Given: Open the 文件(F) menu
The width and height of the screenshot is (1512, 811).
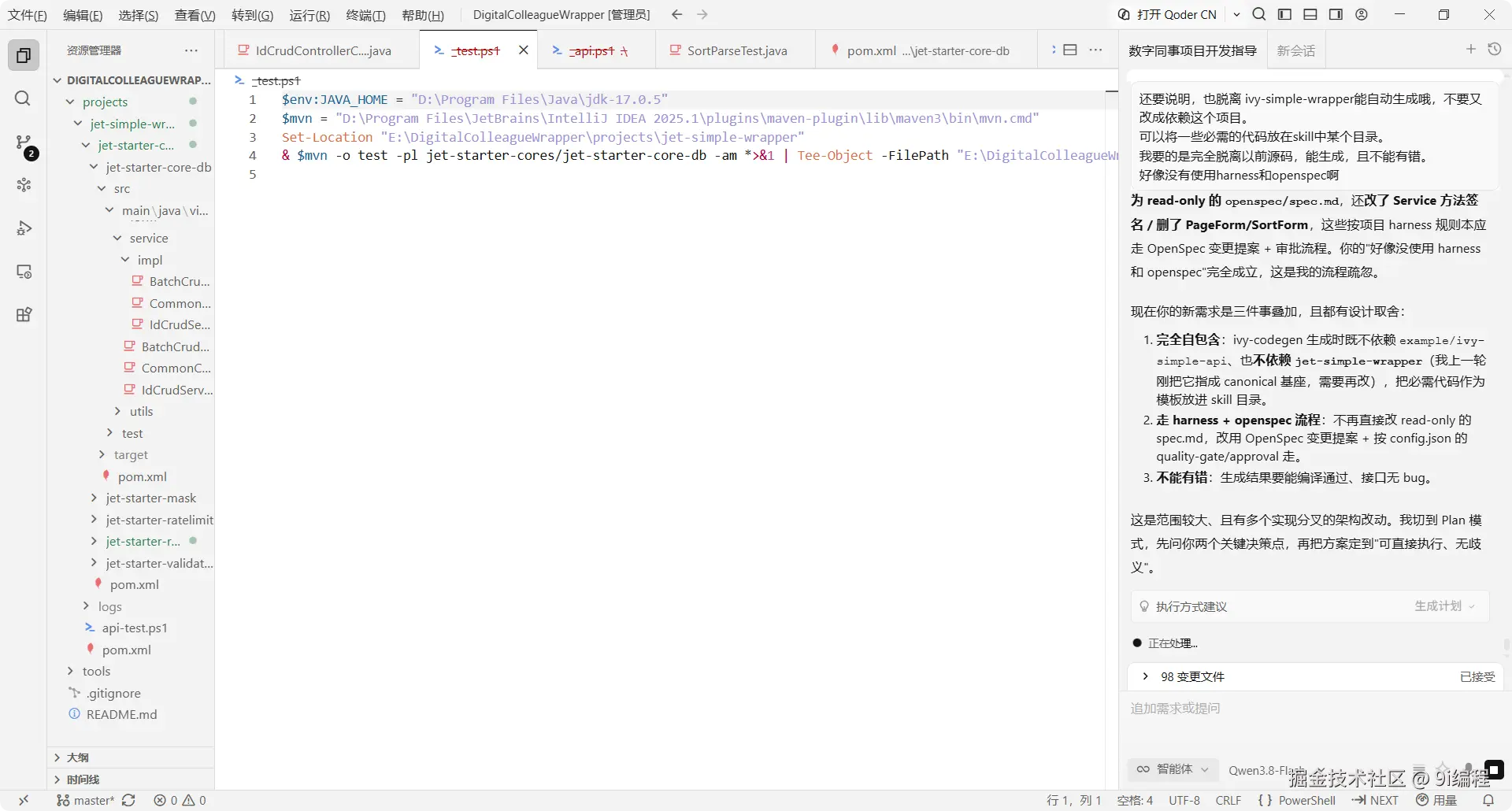Looking at the screenshot, I should click(28, 15).
